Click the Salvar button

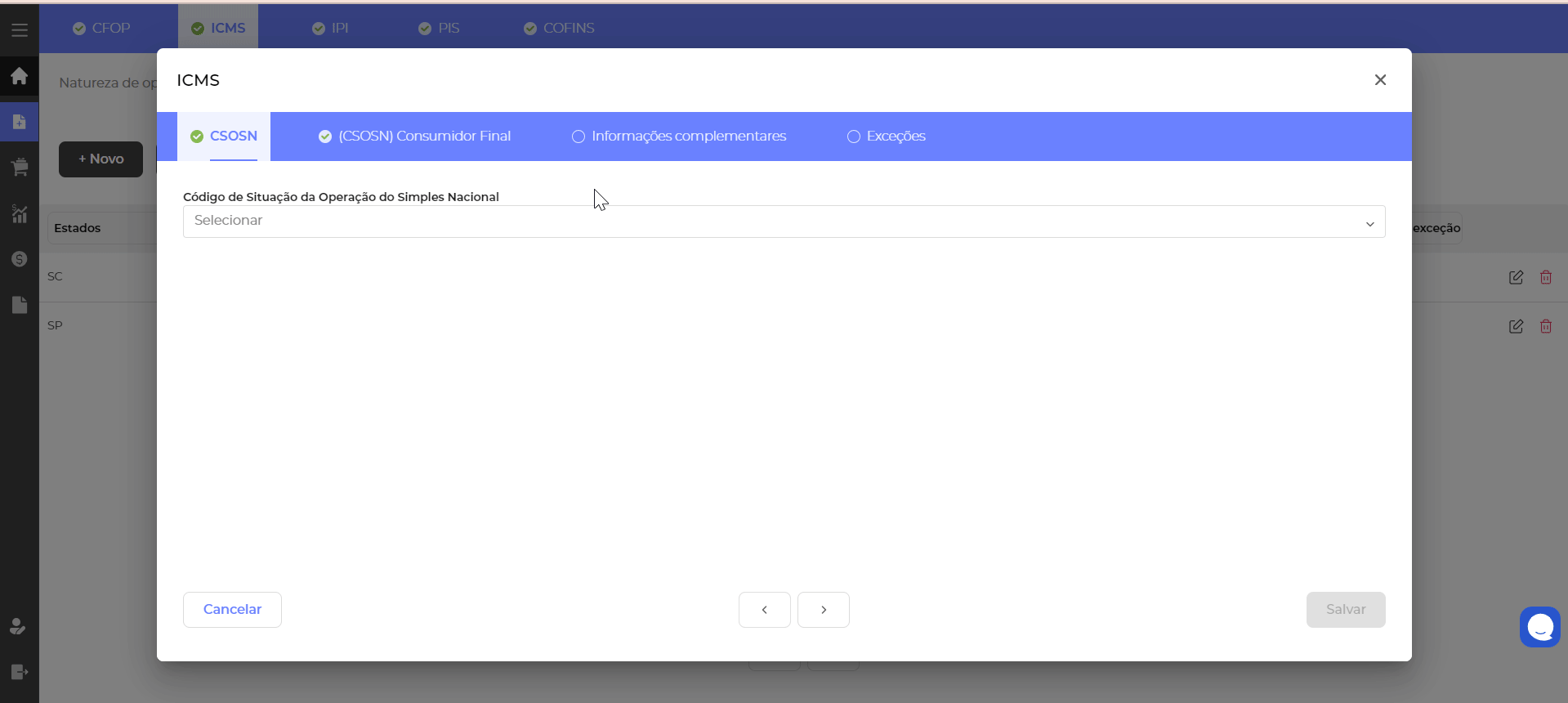point(1345,610)
